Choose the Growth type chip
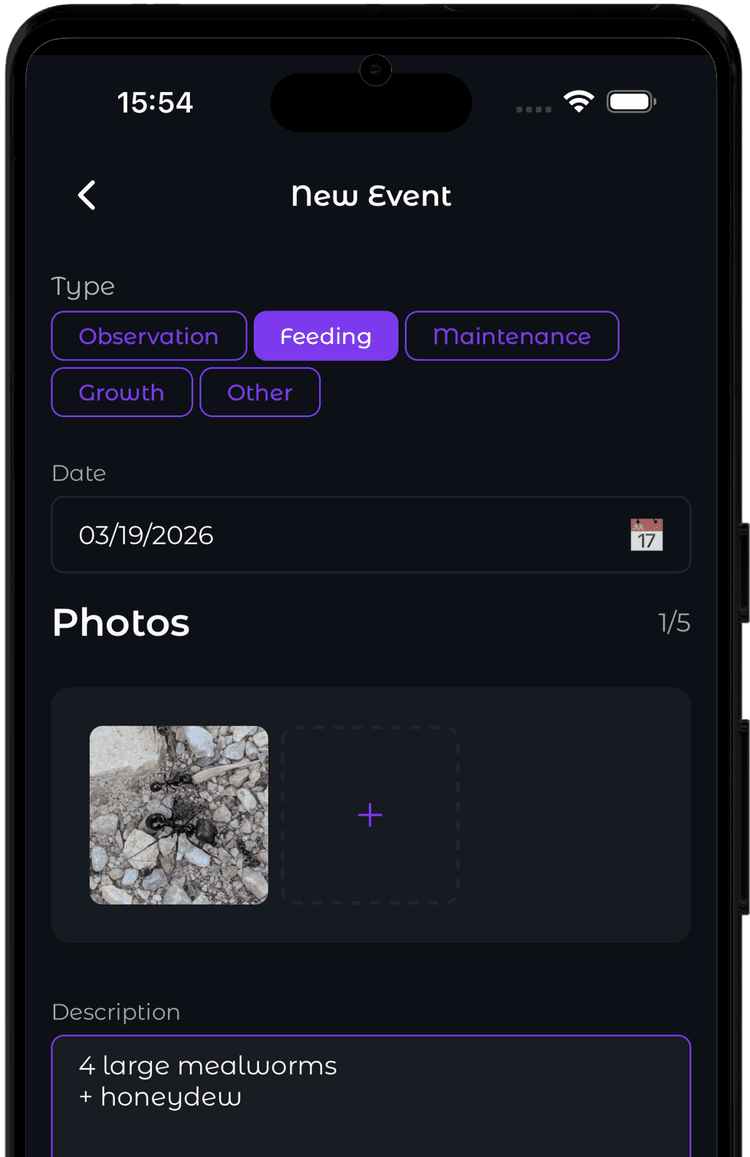Image resolution: width=750 pixels, height=1157 pixels. [x=122, y=393]
